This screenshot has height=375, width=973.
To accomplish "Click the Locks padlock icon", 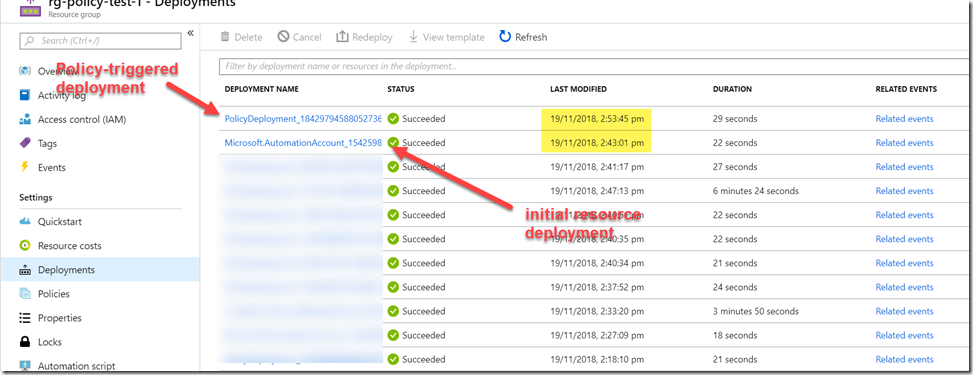I will pyautogui.click(x=25, y=342).
